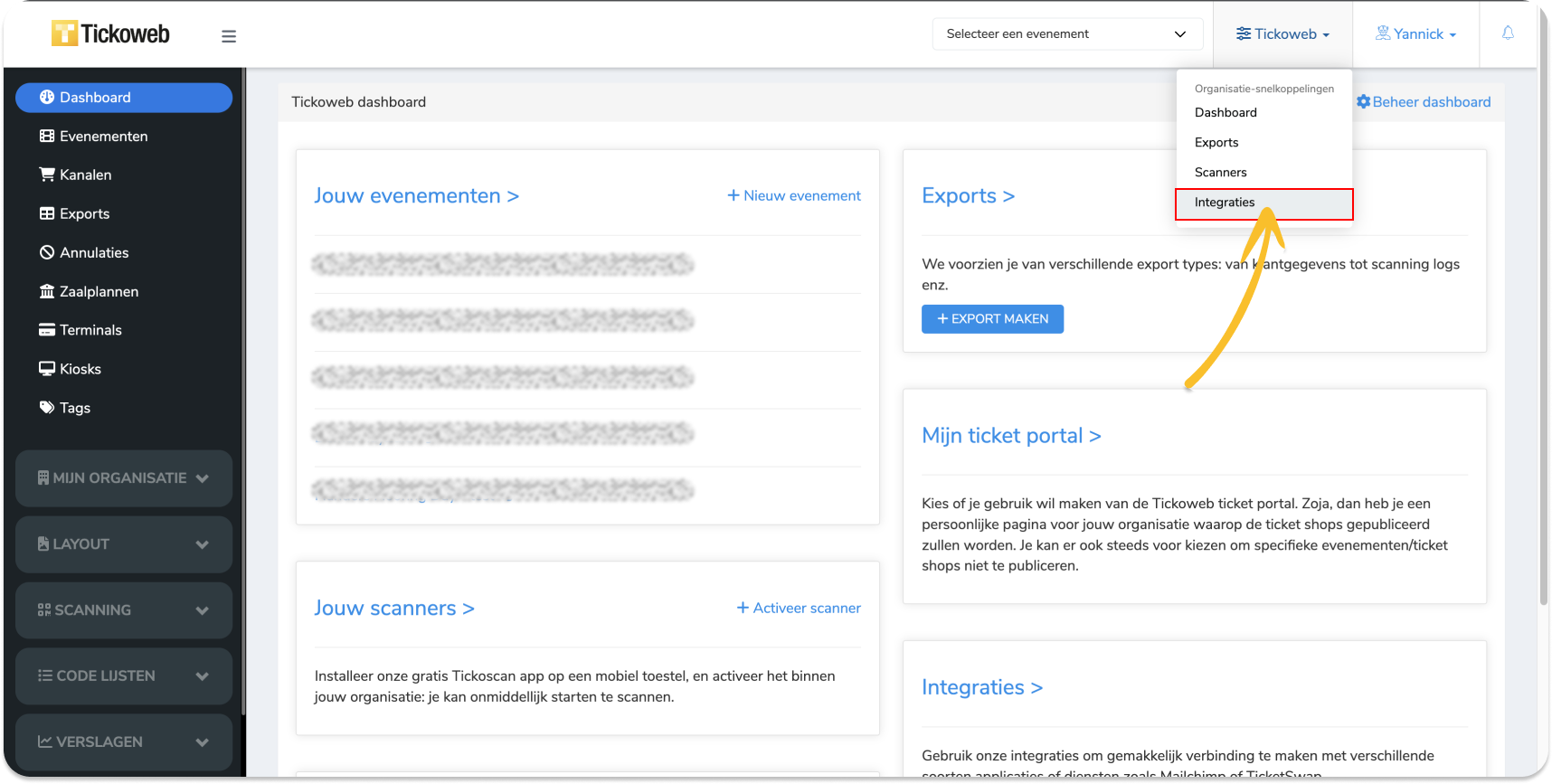Choose Integraties in the organisation shortcuts menu
Viewport: 1552px width, 784px height.
coord(1264,203)
